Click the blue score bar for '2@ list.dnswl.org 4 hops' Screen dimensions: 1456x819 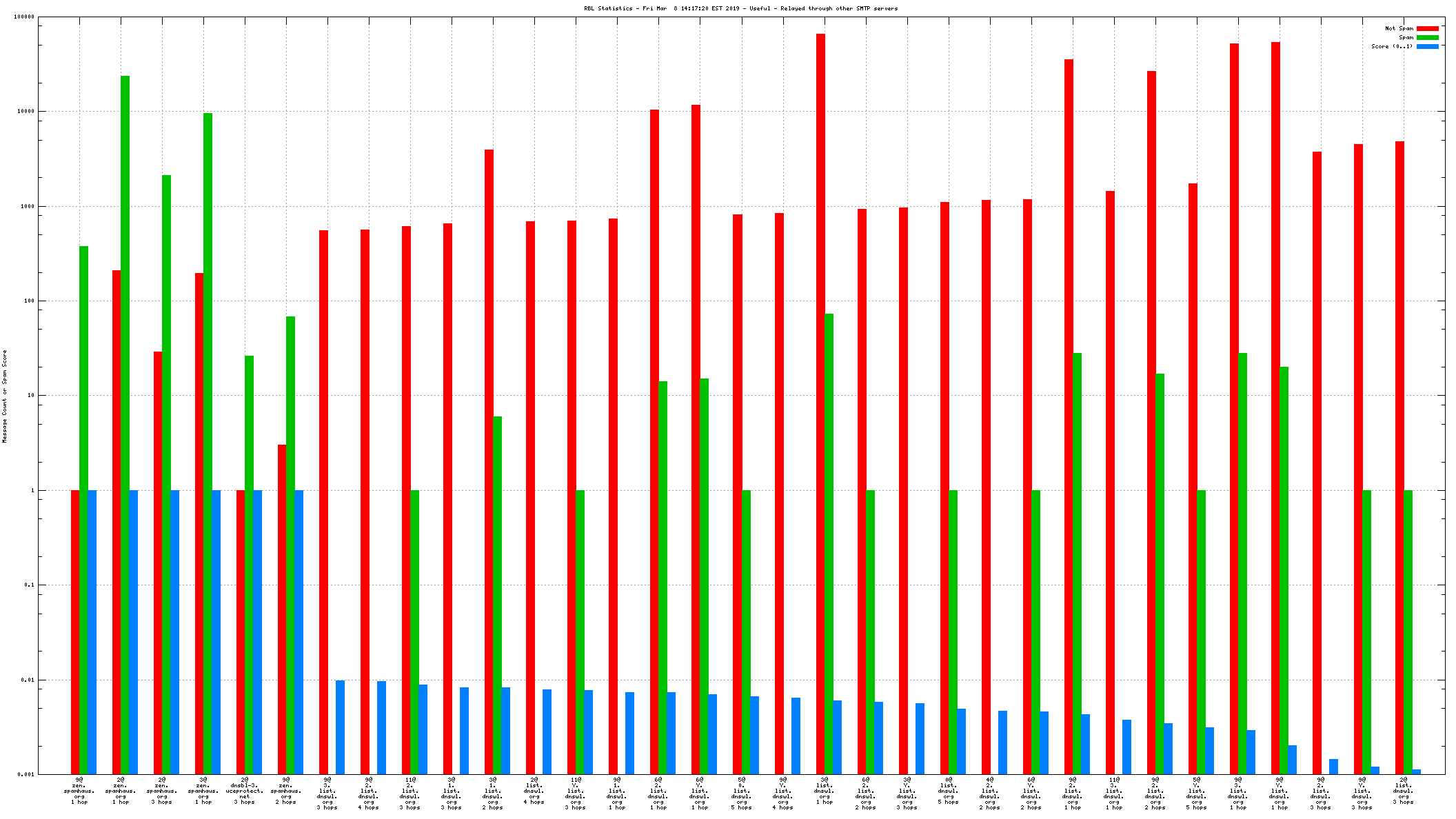pyautogui.click(x=547, y=731)
